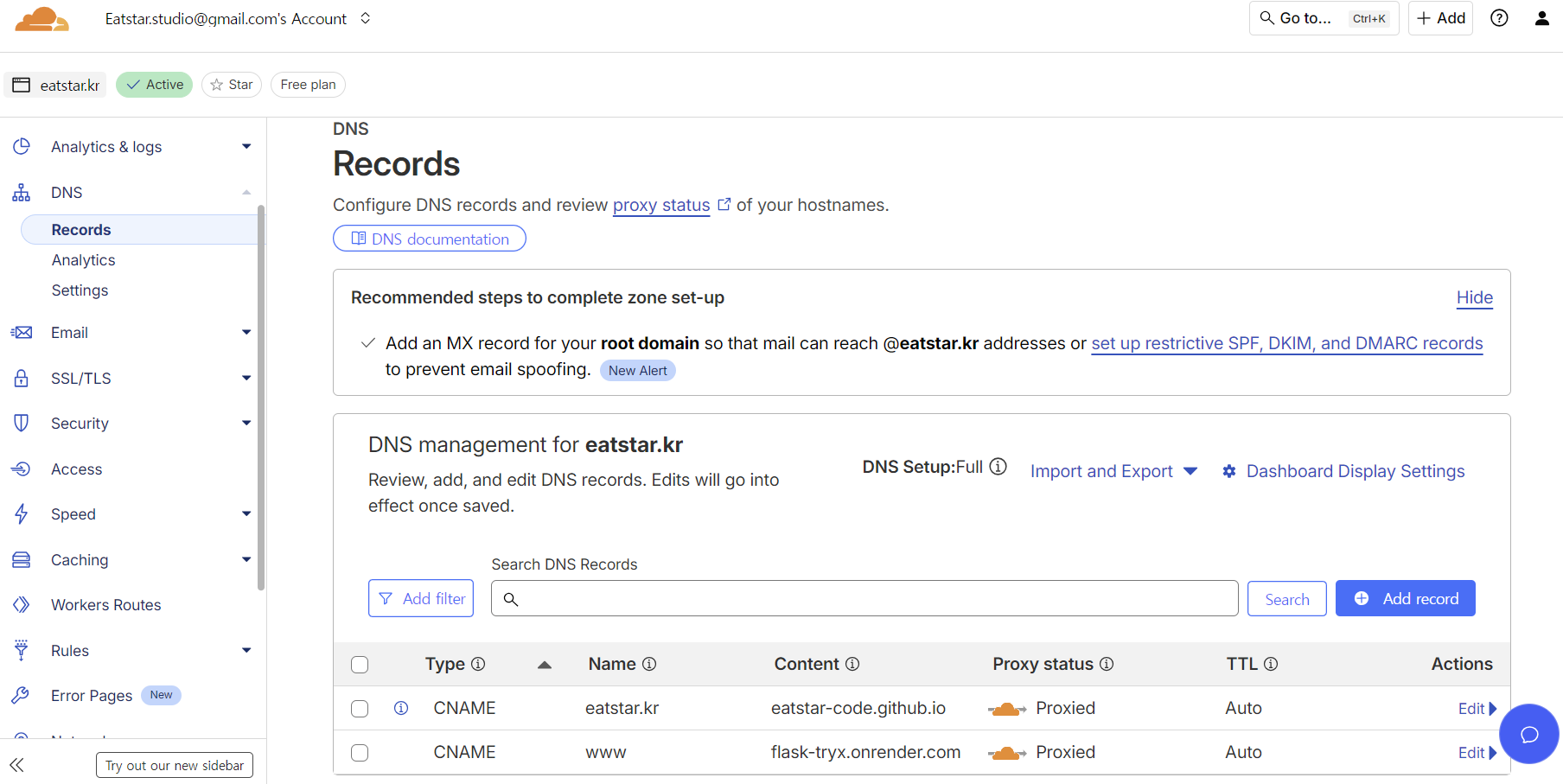The height and width of the screenshot is (784, 1563).
Task: Click the Error Pages wrench icon
Action: [22, 696]
